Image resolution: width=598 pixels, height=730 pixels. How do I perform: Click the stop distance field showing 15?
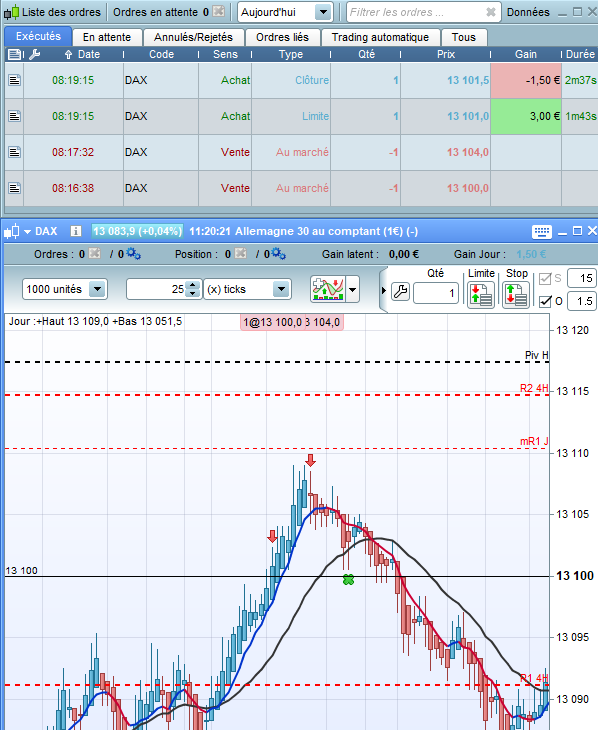coord(581,278)
